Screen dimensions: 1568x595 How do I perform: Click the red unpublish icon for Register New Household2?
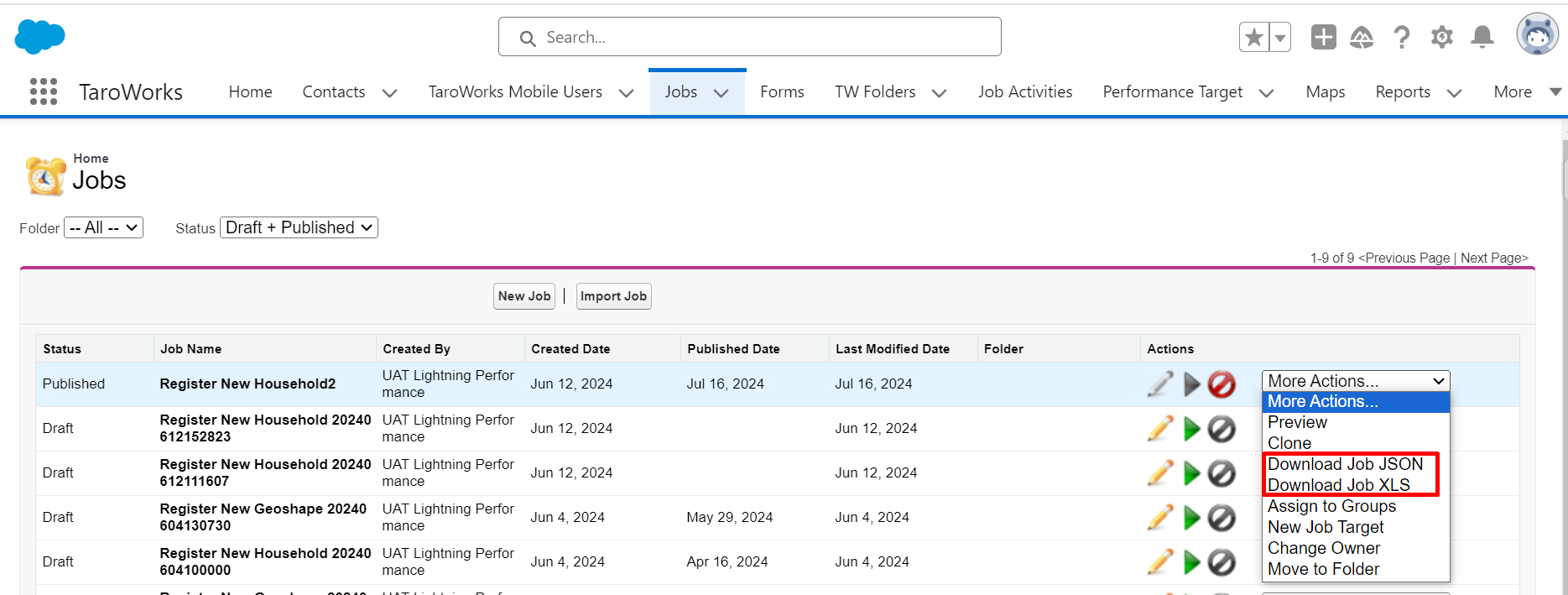point(1222,384)
